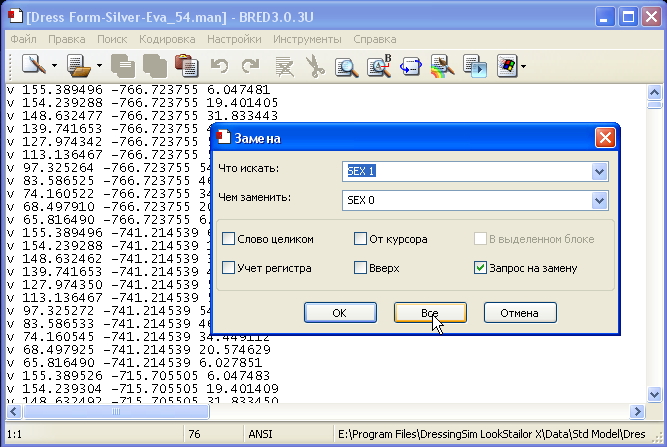The image size is (667, 447).
Task: Click line 'v 148.632477 -766.723755 31.833443'
Action: point(143,115)
